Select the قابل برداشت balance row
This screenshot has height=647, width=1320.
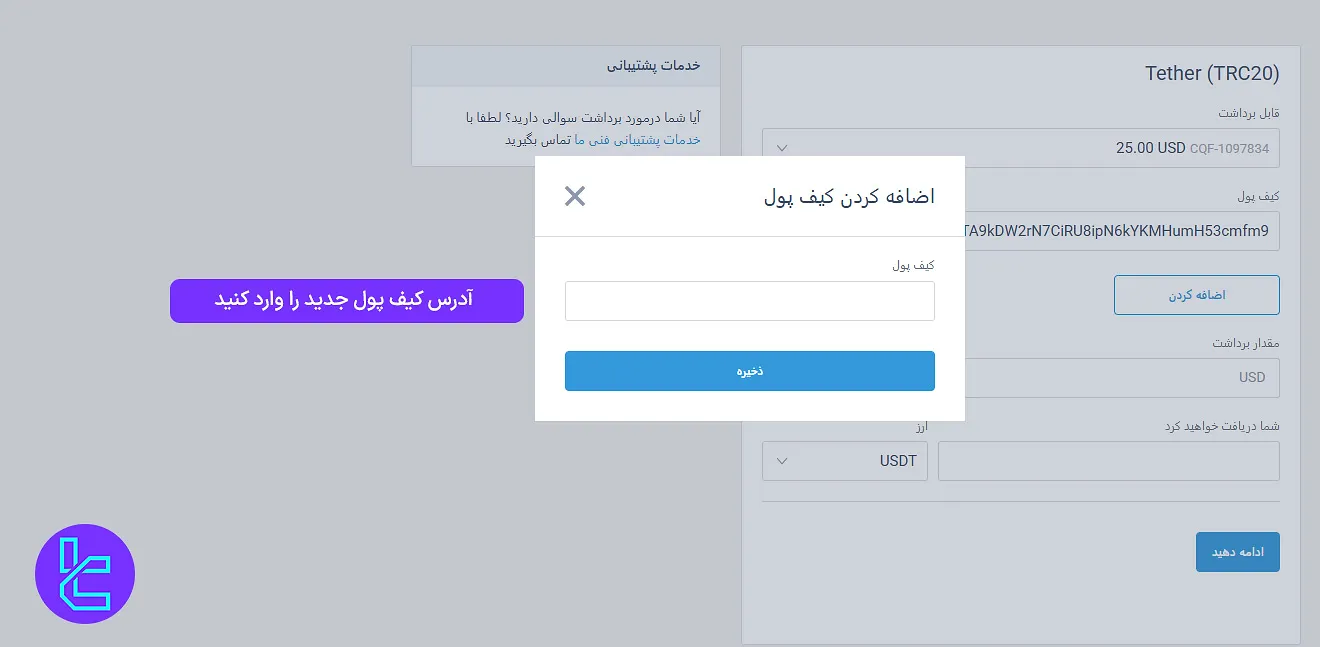pyautogui.click(x=1250, y=112)
